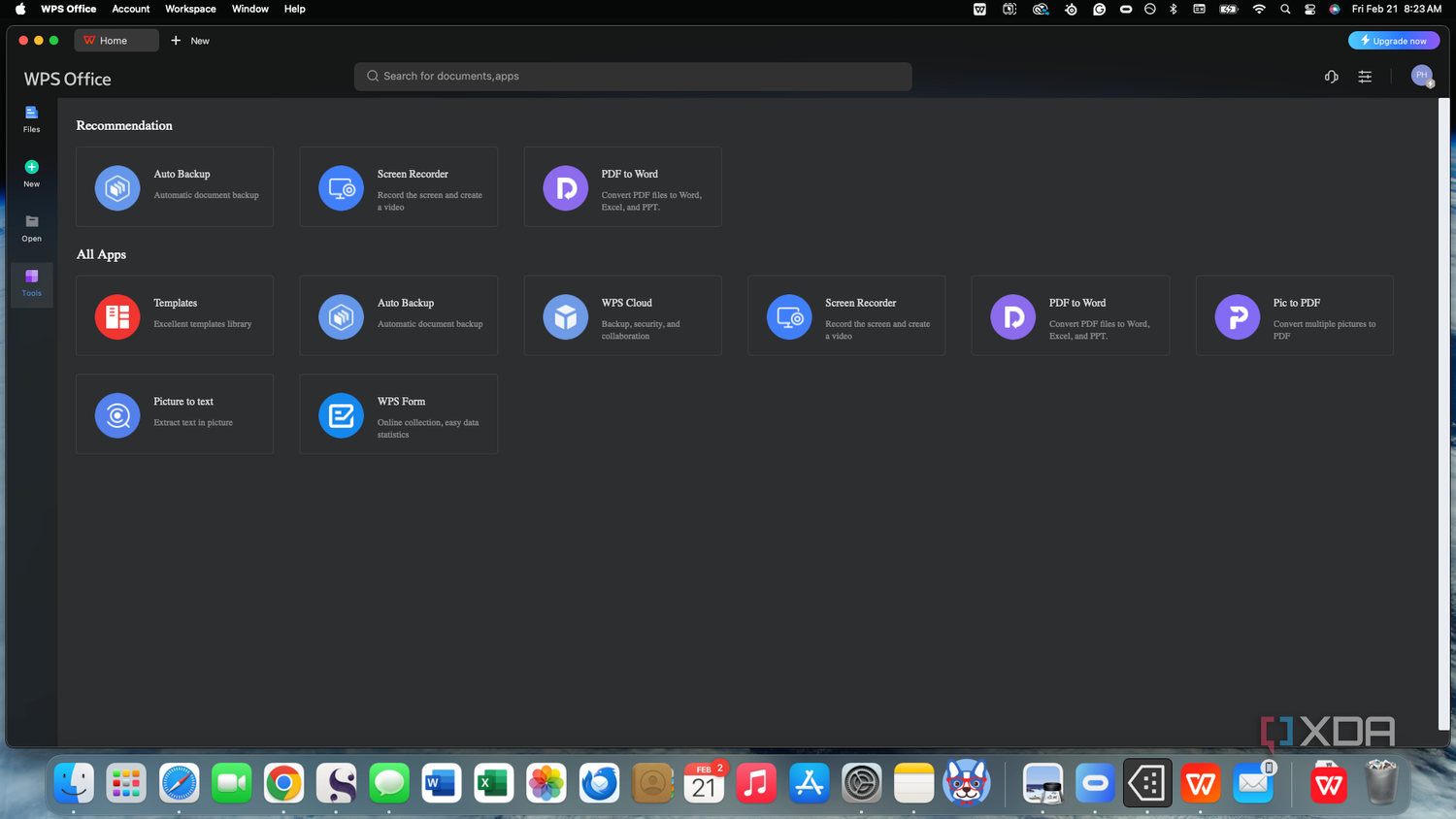Launch Screen Recorder under Recommendation
1456x819 pixels.
pos(399,186)
